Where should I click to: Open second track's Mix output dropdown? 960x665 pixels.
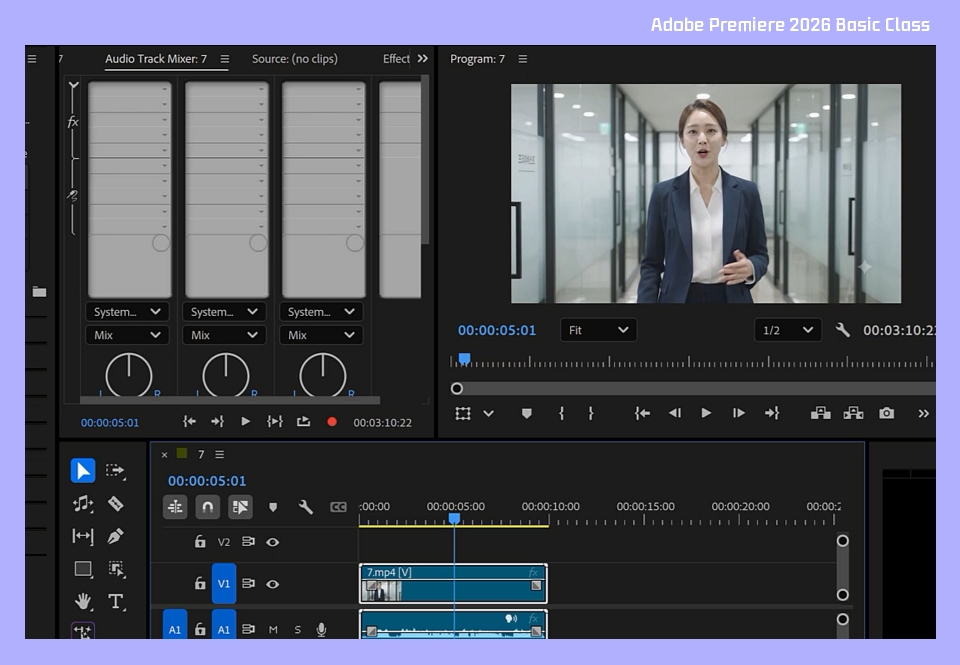pyautogui.click(x=224, y=335)
